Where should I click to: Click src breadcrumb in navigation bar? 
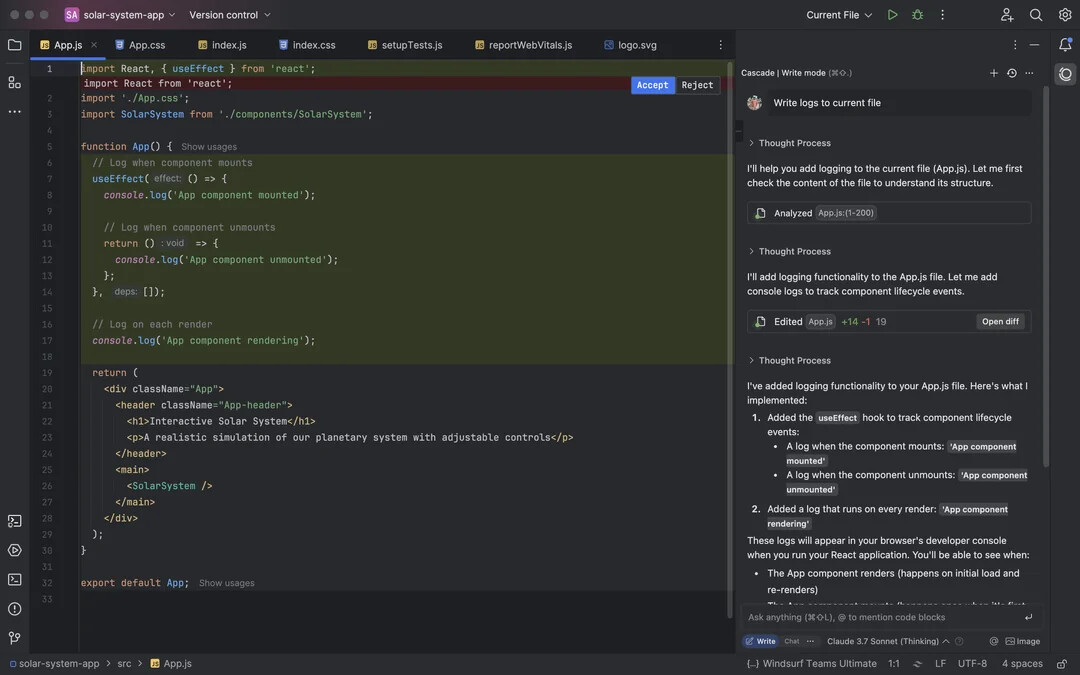point(124,664)
